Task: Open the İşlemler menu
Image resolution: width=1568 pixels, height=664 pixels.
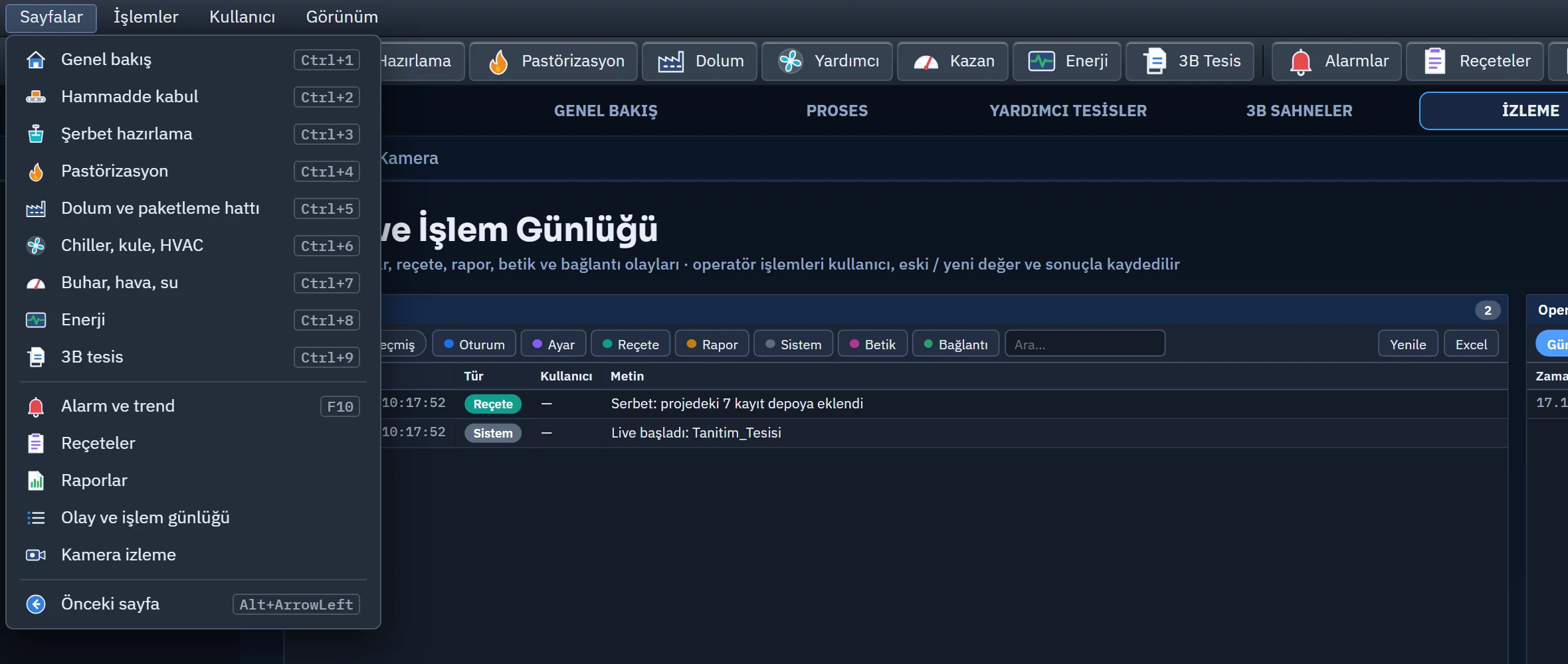Action: coord(146,17)
